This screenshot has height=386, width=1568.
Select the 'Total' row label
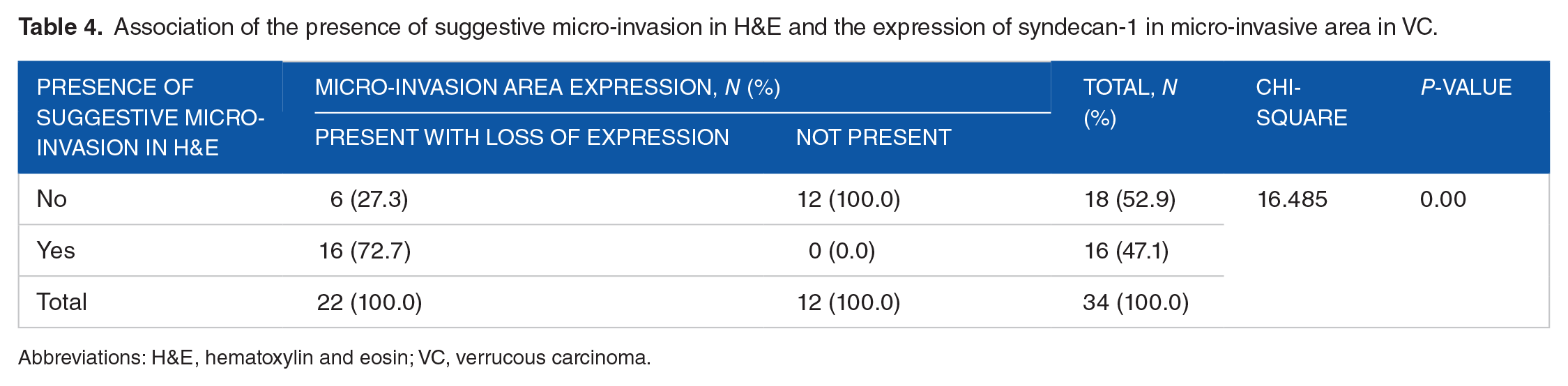pyautogui.click(x=61, y=302)
